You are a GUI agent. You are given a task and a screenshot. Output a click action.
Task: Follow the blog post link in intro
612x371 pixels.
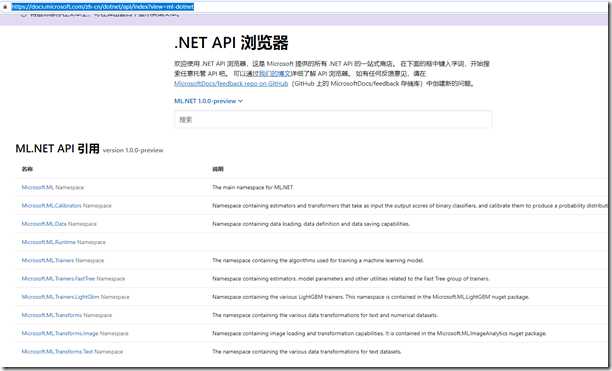click(x=275, y=74)
